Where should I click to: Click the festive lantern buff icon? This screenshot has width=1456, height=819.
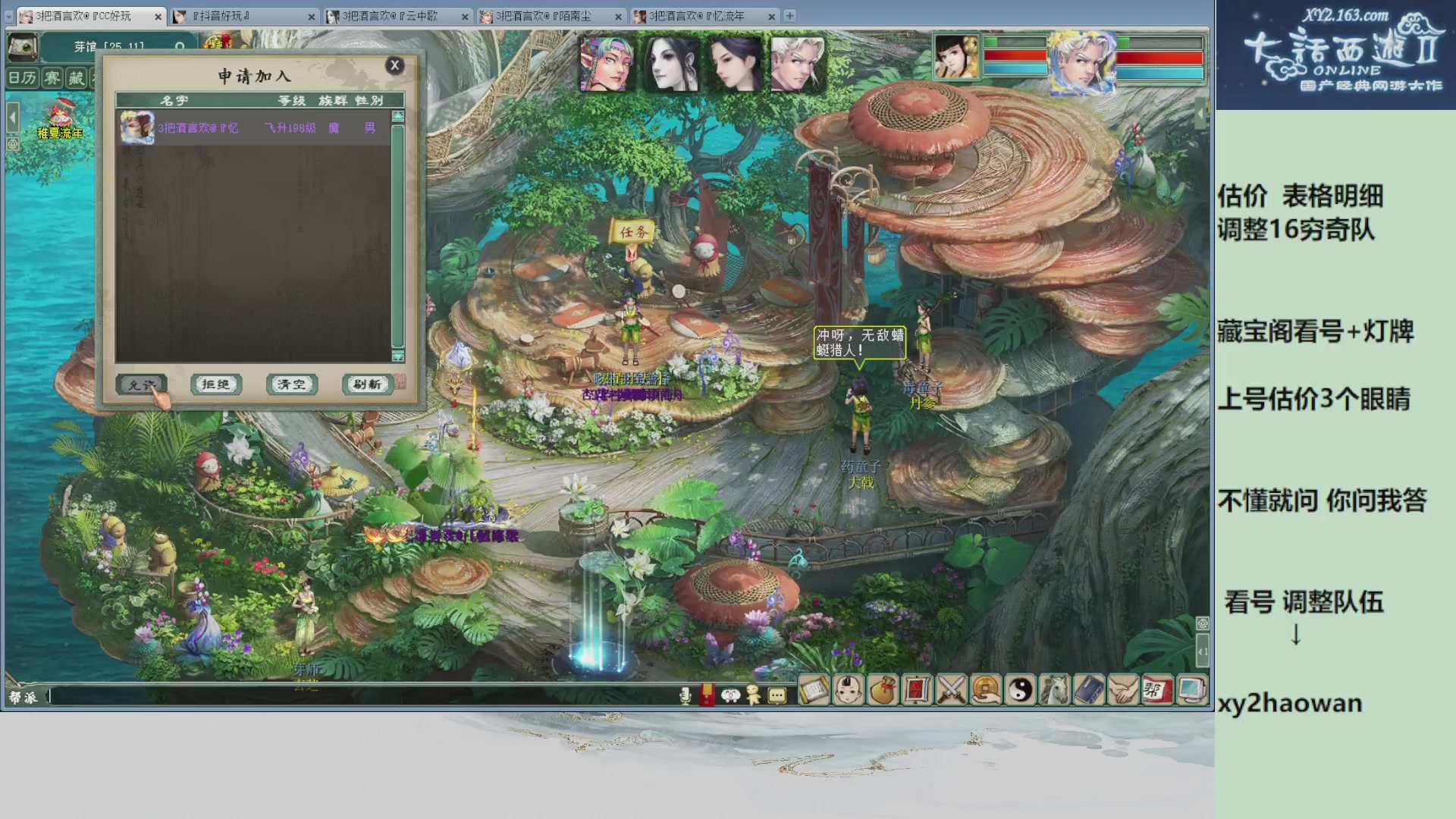(x=218, y=41)
